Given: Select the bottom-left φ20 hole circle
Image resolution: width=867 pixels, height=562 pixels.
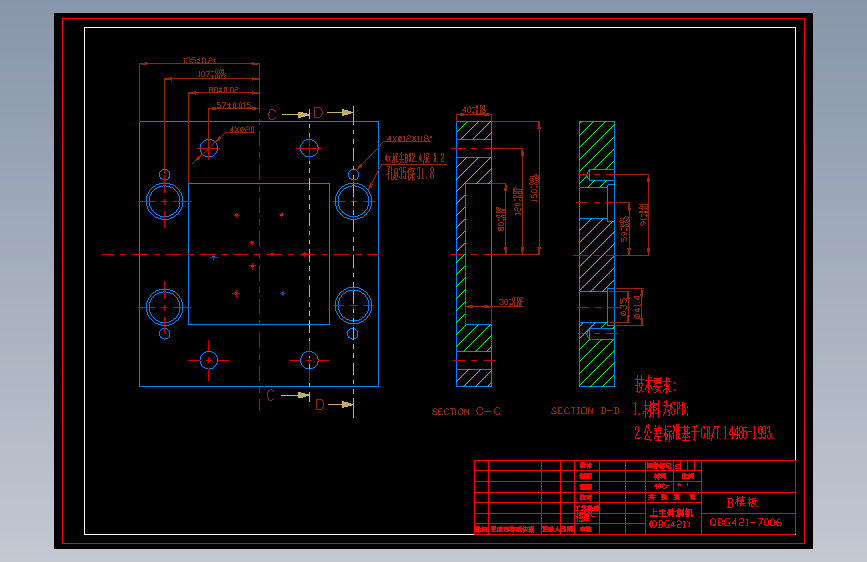Looking at the screenshot, I should tap(208, 361).
